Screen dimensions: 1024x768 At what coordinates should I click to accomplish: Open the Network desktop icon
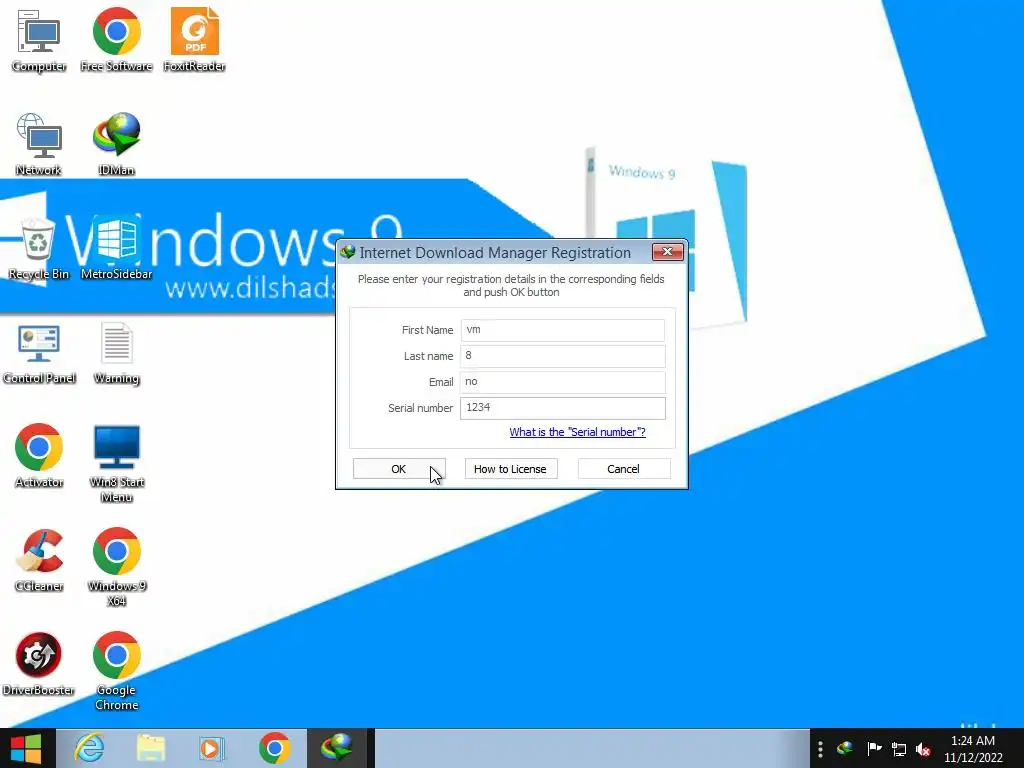tap(39, 144)
